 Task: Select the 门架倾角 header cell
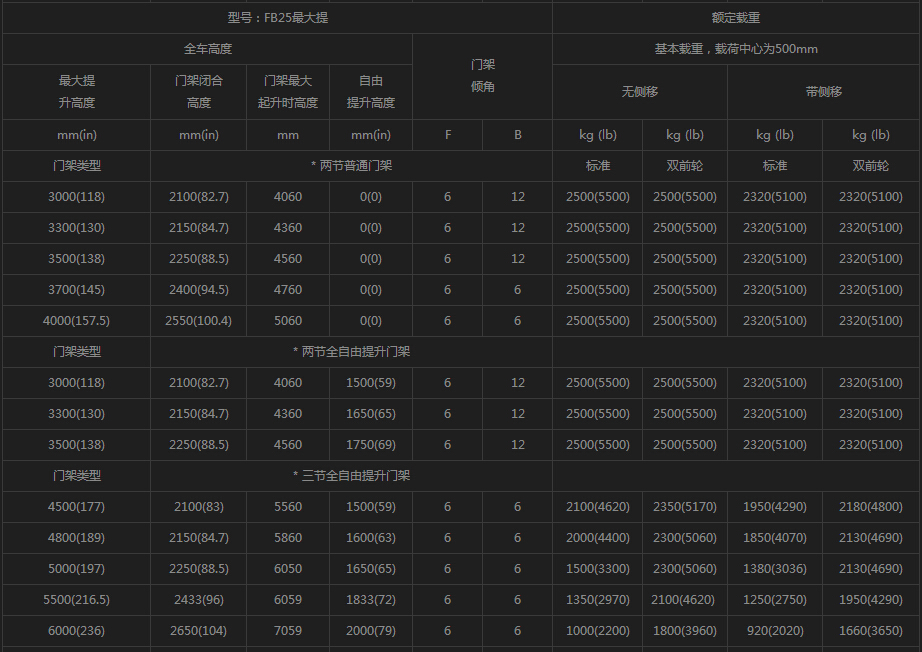click(x=482, y=76)
